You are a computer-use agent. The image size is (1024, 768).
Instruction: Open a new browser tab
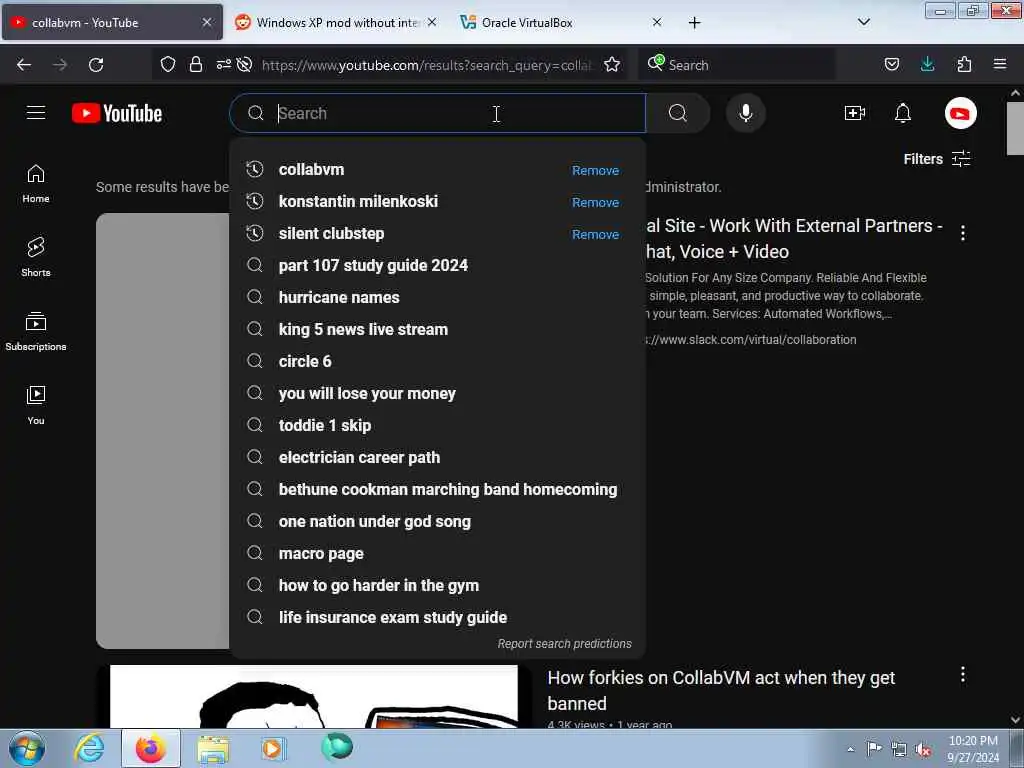(694, 23)
